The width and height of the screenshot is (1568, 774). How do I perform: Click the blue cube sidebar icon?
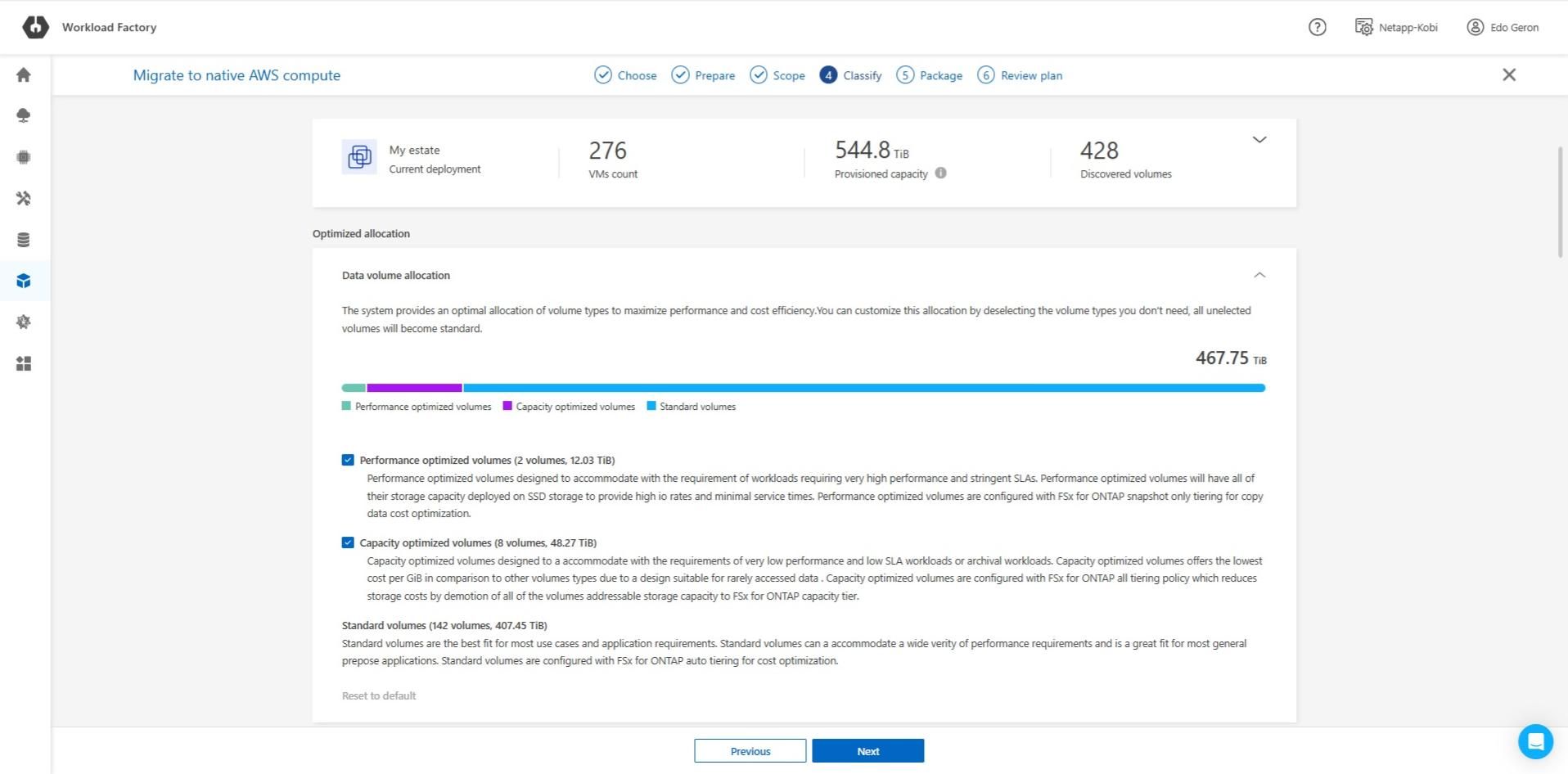pos(24,281)
